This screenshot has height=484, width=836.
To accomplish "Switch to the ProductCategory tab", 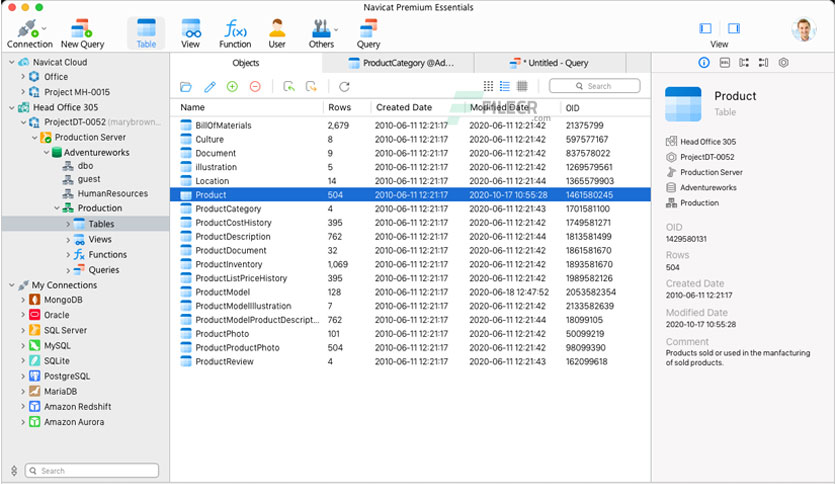I will (x=398, y=63).
